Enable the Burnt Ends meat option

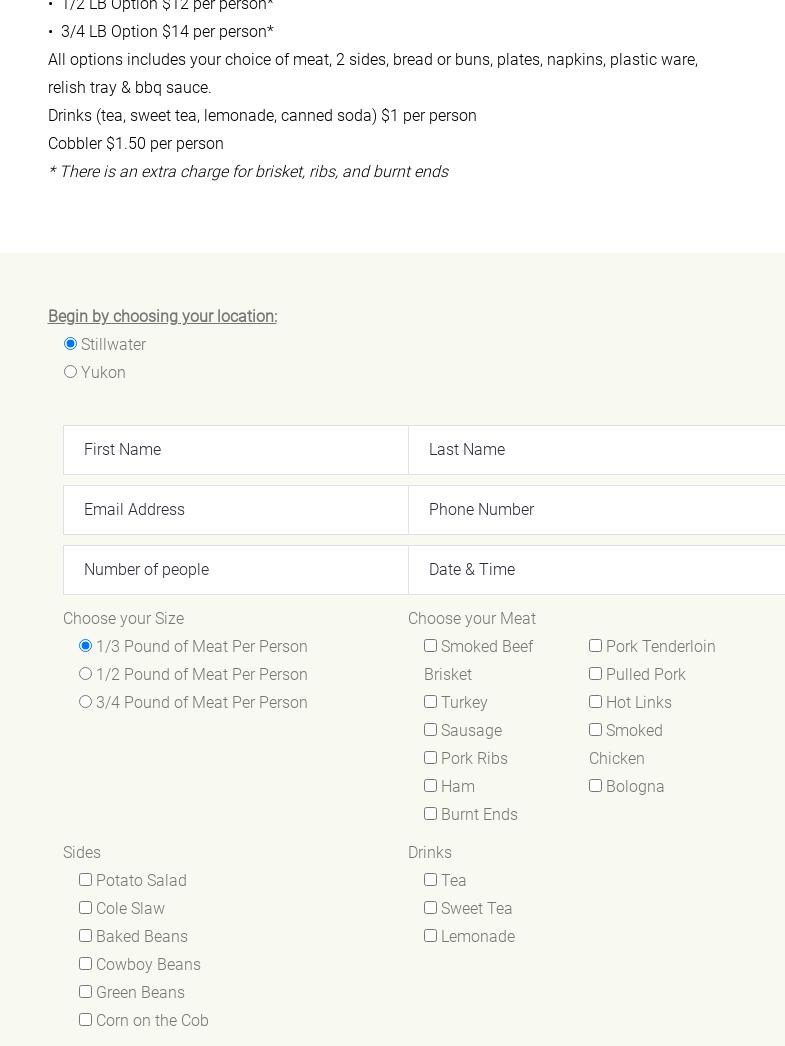(x=430, y=814)
